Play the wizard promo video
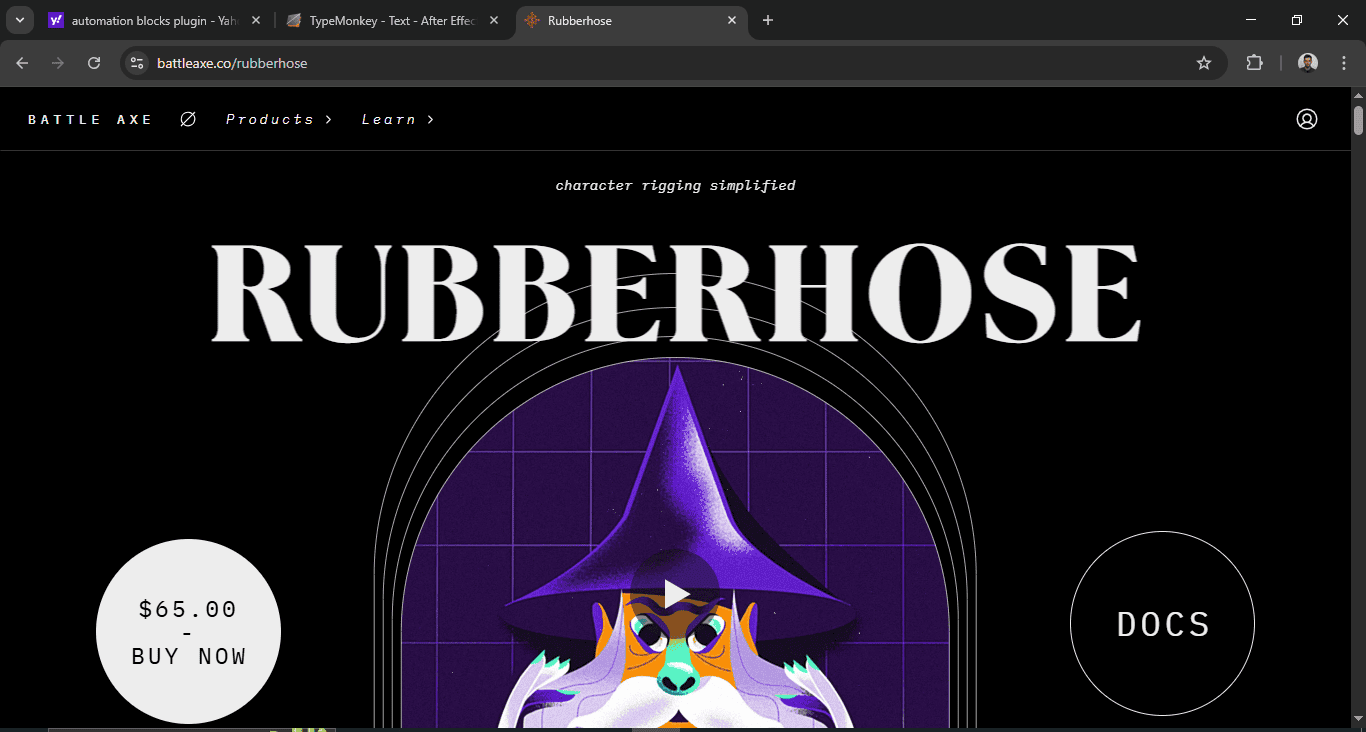The width and height of the screenshot is (1366, 732). (676, 594)
